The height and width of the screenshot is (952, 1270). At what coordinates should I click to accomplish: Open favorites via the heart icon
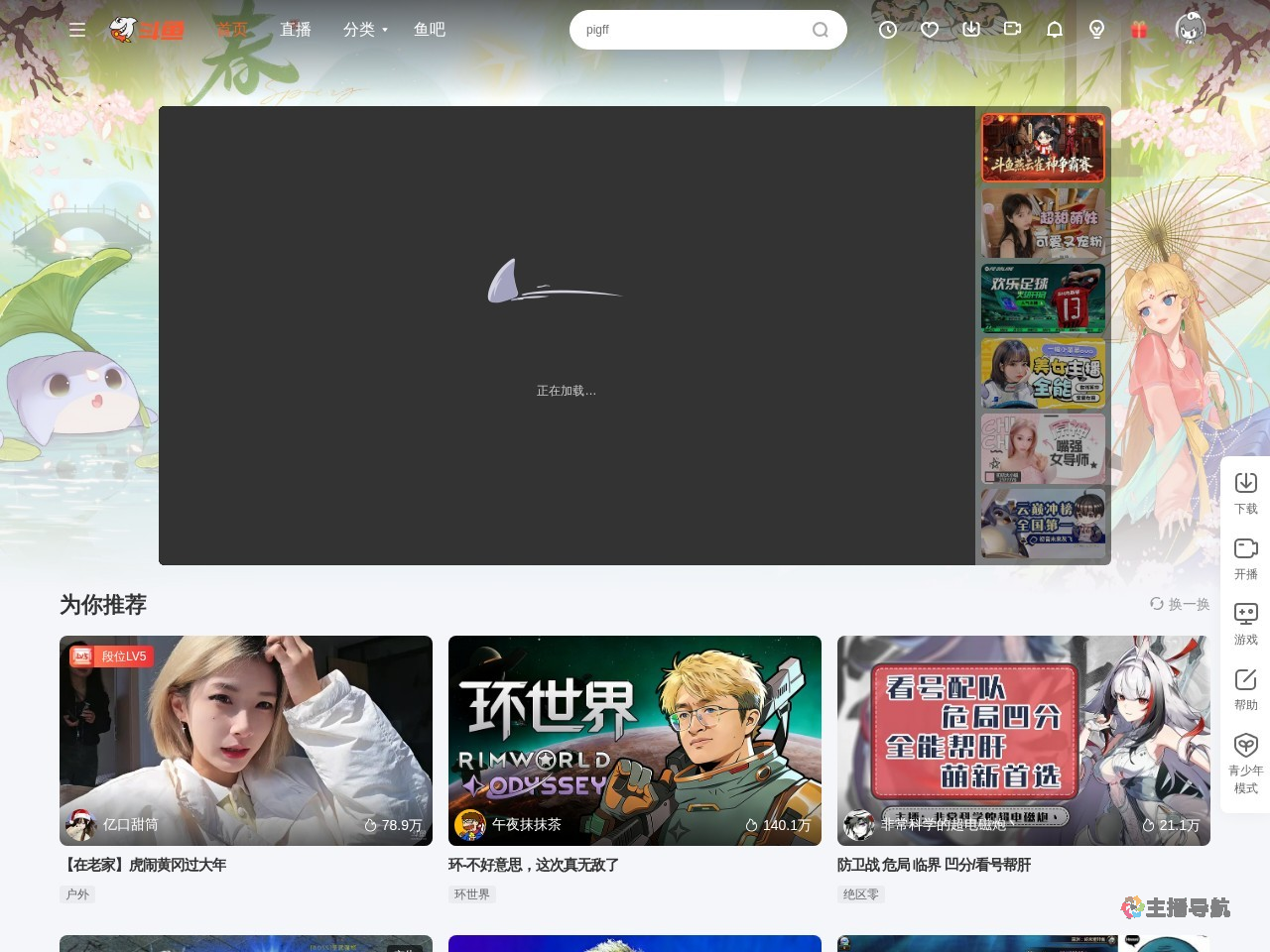pyautogui.click(x=929, y=30)
